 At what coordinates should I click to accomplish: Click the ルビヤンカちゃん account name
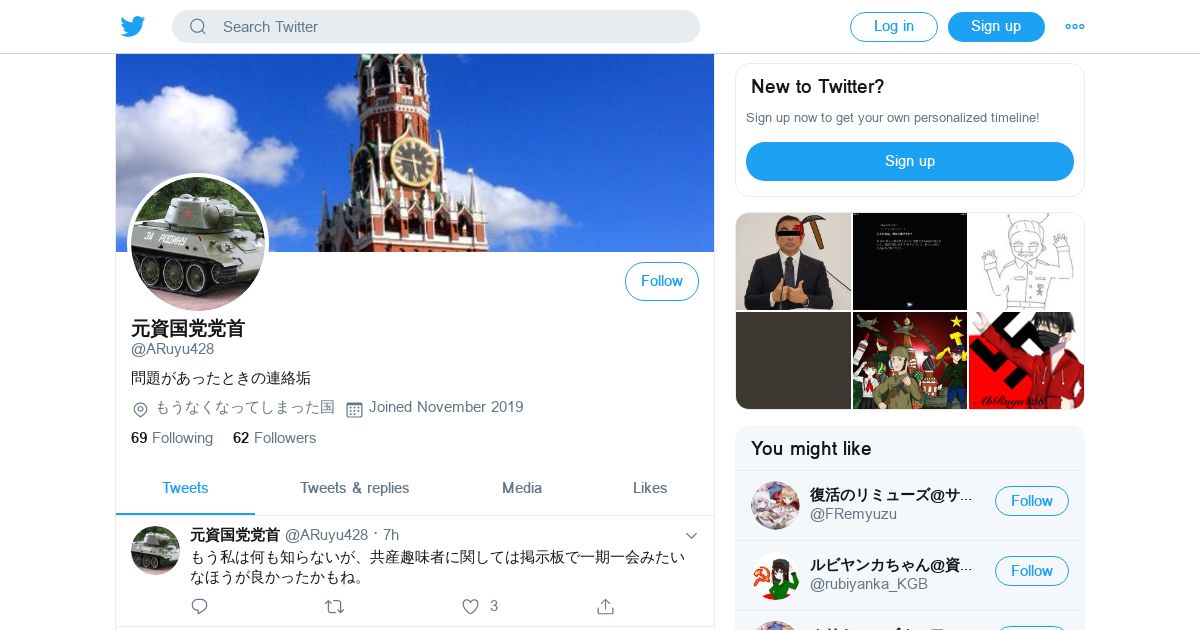891,565
